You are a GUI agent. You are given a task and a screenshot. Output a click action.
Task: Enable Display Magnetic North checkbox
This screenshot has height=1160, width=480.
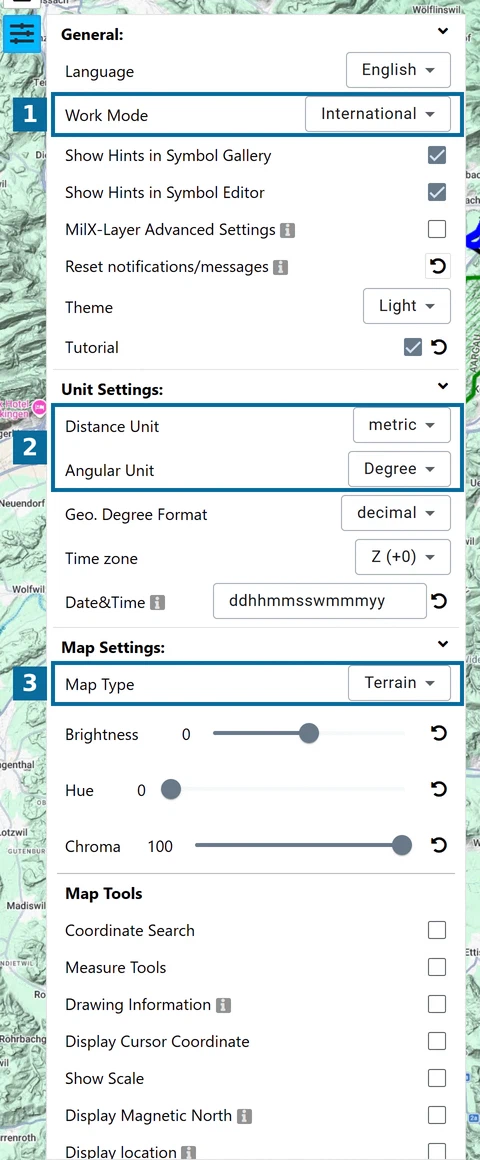click(437, 1115)
